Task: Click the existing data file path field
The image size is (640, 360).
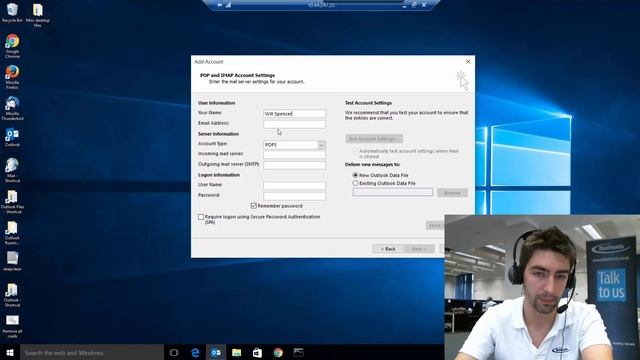Action: 393,192
